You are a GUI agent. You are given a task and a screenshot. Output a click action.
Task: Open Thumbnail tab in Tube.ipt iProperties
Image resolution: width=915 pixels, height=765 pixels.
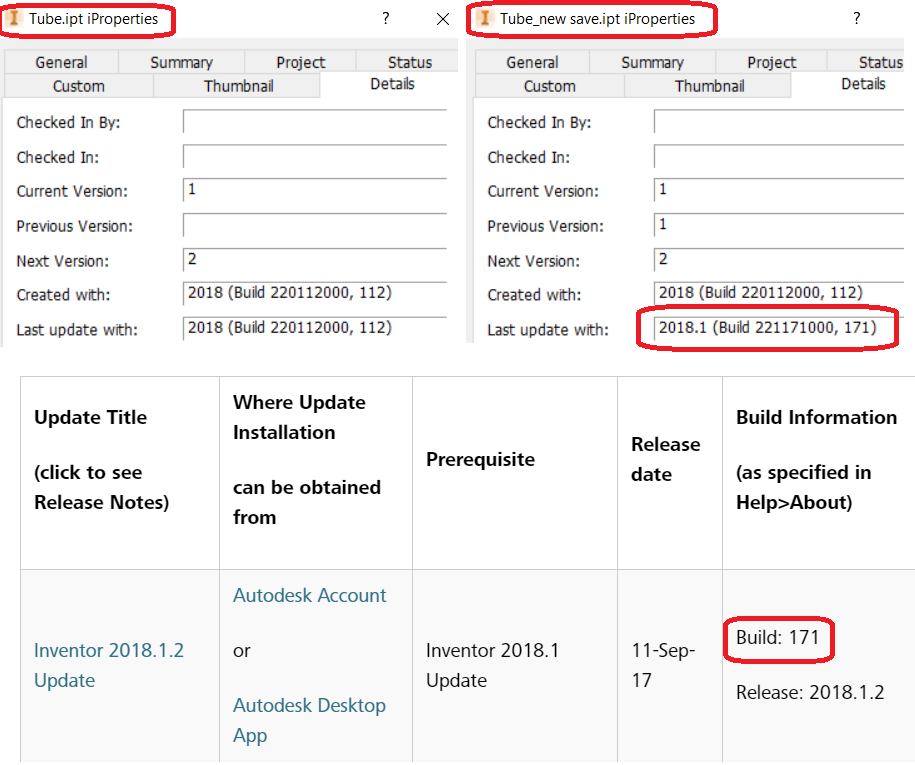239,86
